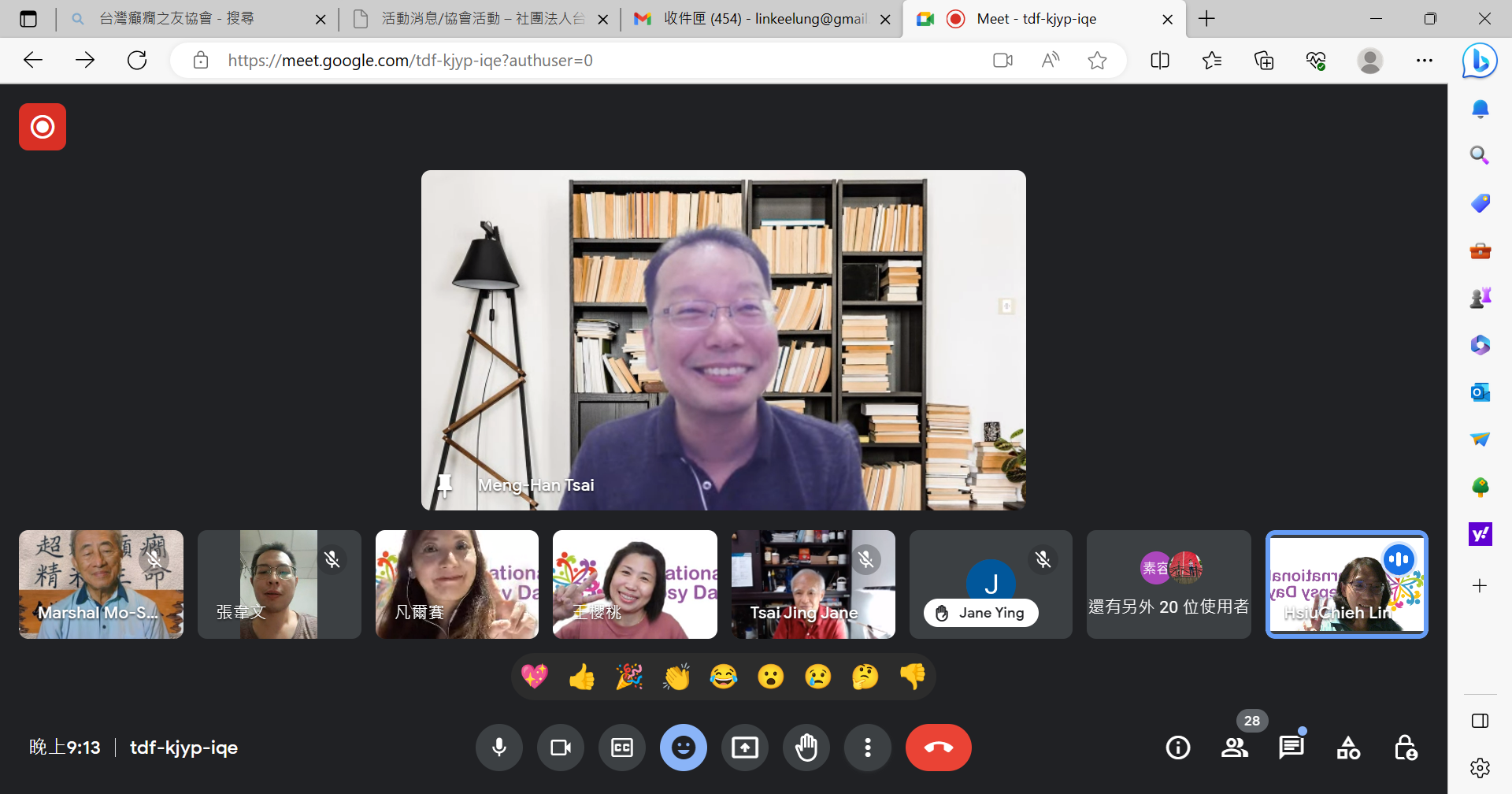Screen dimensions: 1512x794
Task: Expand the 20 other users tile
Action: 1169,584
